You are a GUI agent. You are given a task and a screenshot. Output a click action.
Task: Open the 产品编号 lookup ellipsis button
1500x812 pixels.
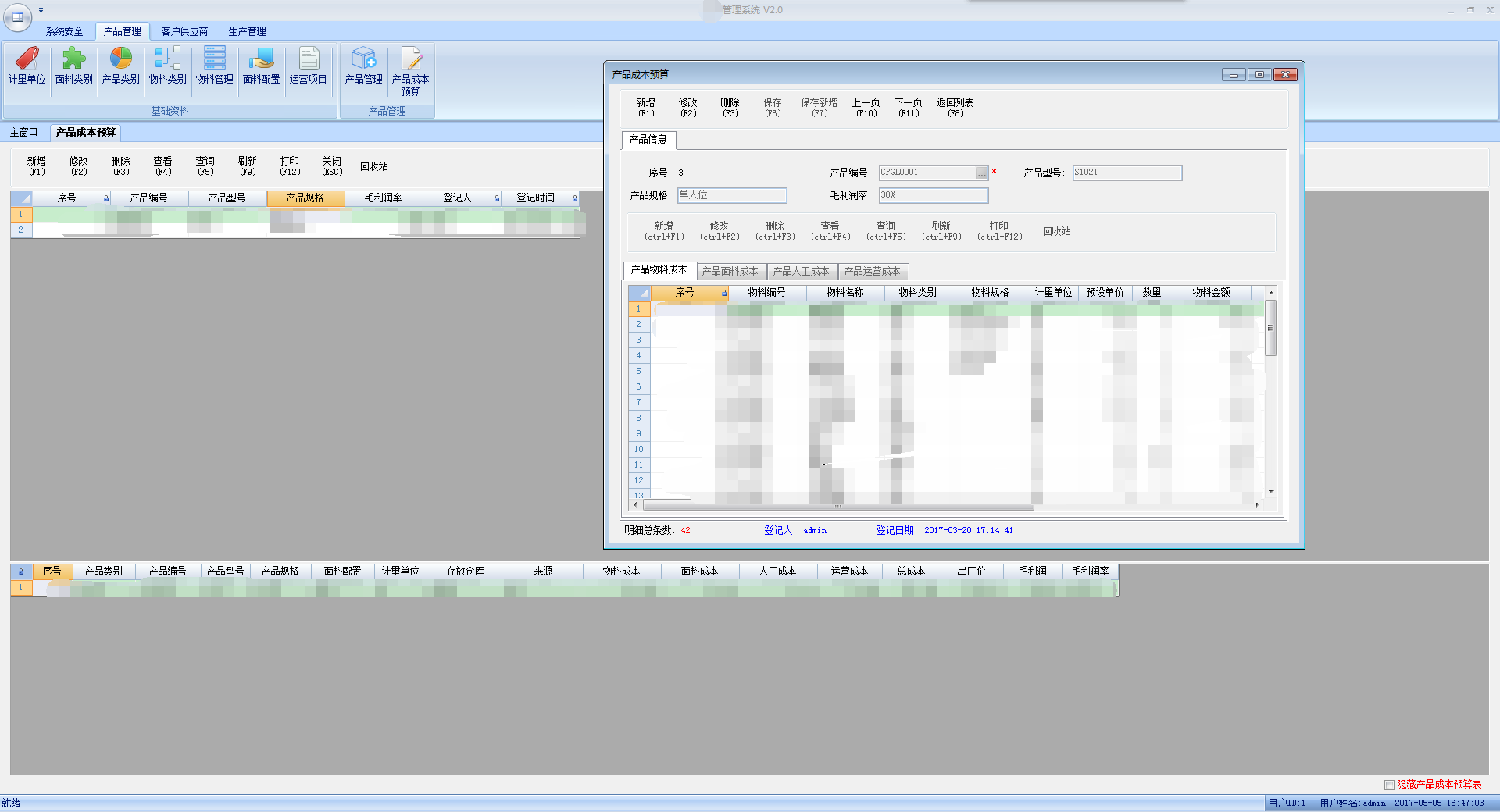tap(981, 173)
